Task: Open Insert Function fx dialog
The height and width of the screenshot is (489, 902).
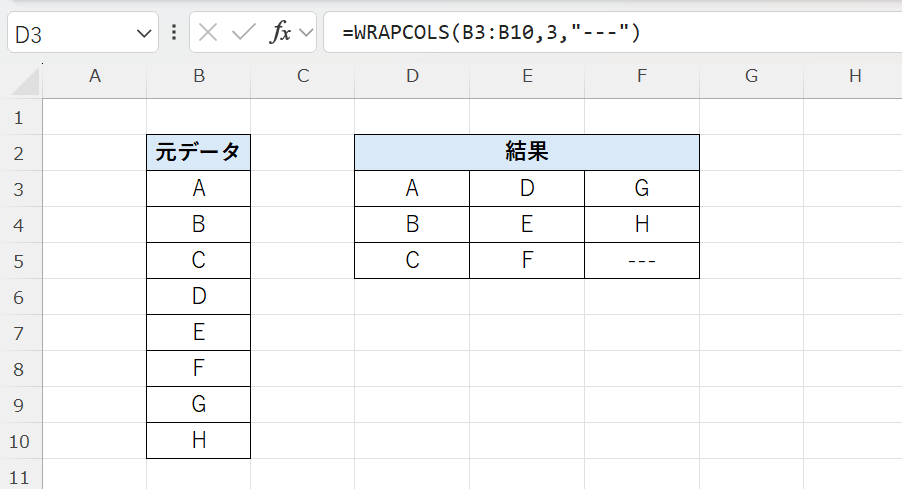Action: 280,33
